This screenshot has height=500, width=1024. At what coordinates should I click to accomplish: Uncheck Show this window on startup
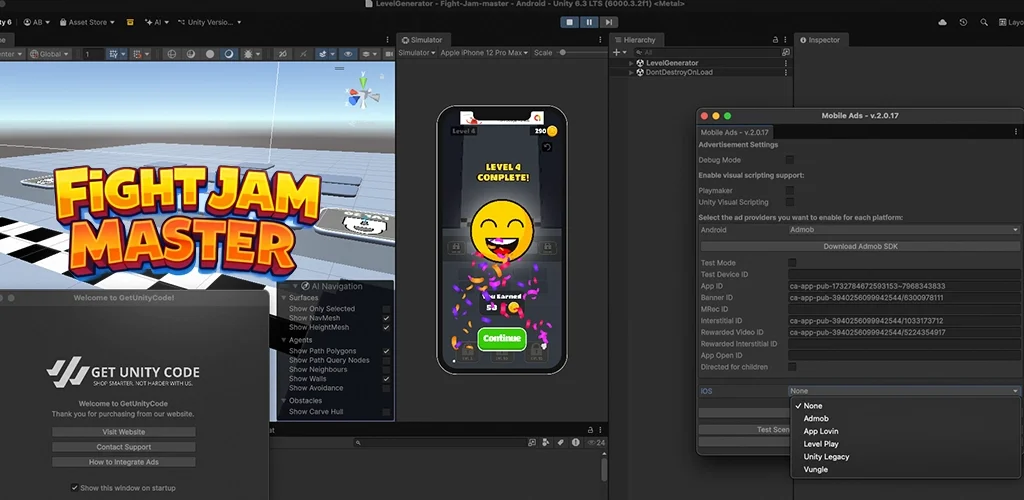pos(74,488)
